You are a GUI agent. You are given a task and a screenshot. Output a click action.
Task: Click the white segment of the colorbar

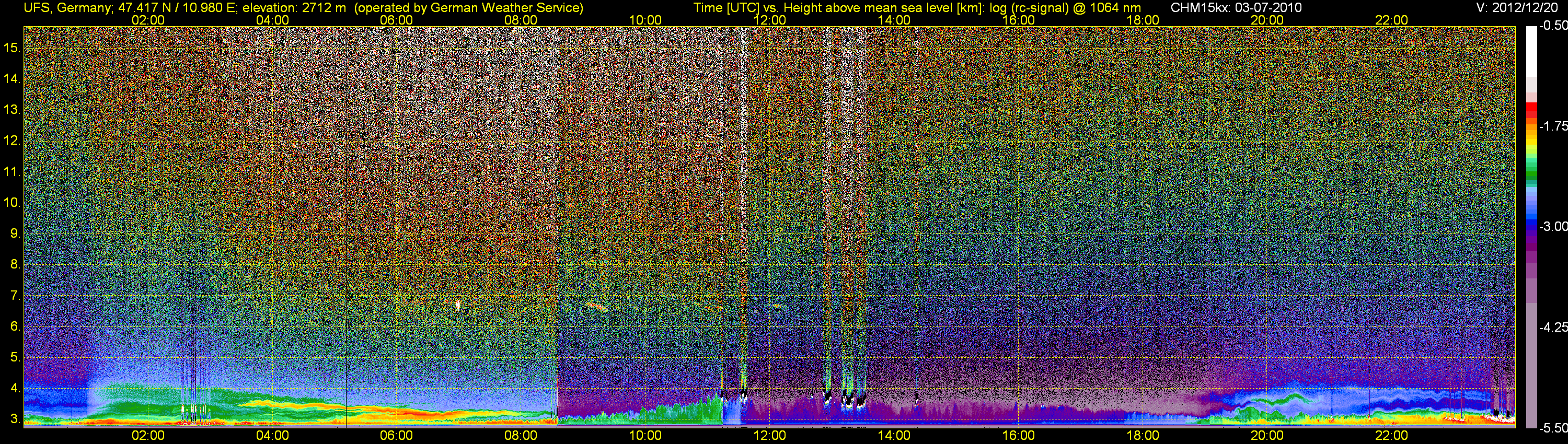[1531, 52]
